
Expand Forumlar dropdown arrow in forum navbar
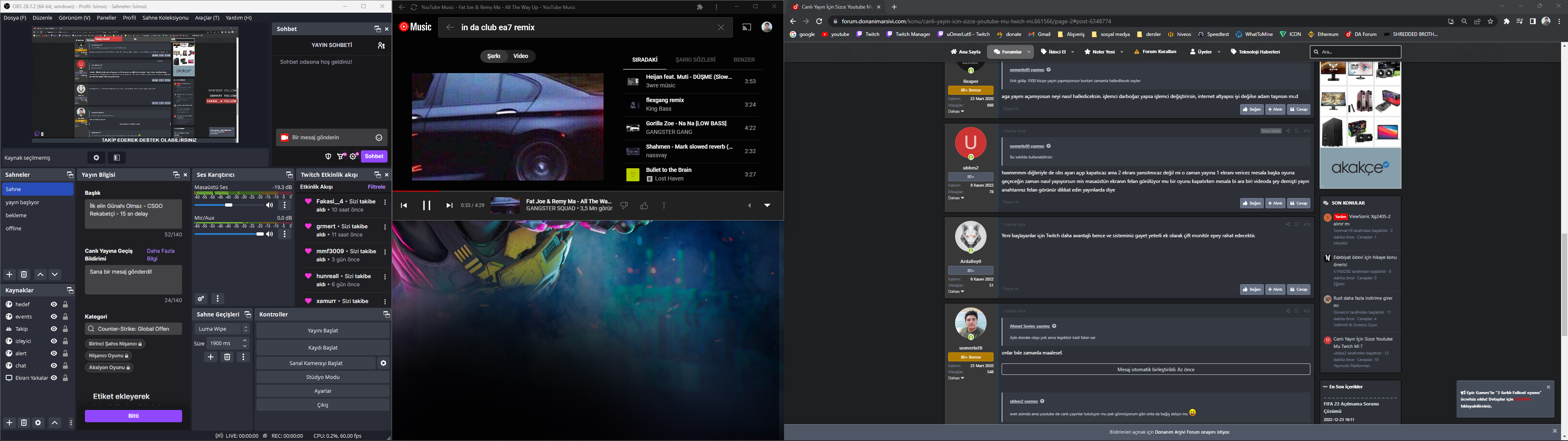pyautogui.click(x=1029, y=52)
